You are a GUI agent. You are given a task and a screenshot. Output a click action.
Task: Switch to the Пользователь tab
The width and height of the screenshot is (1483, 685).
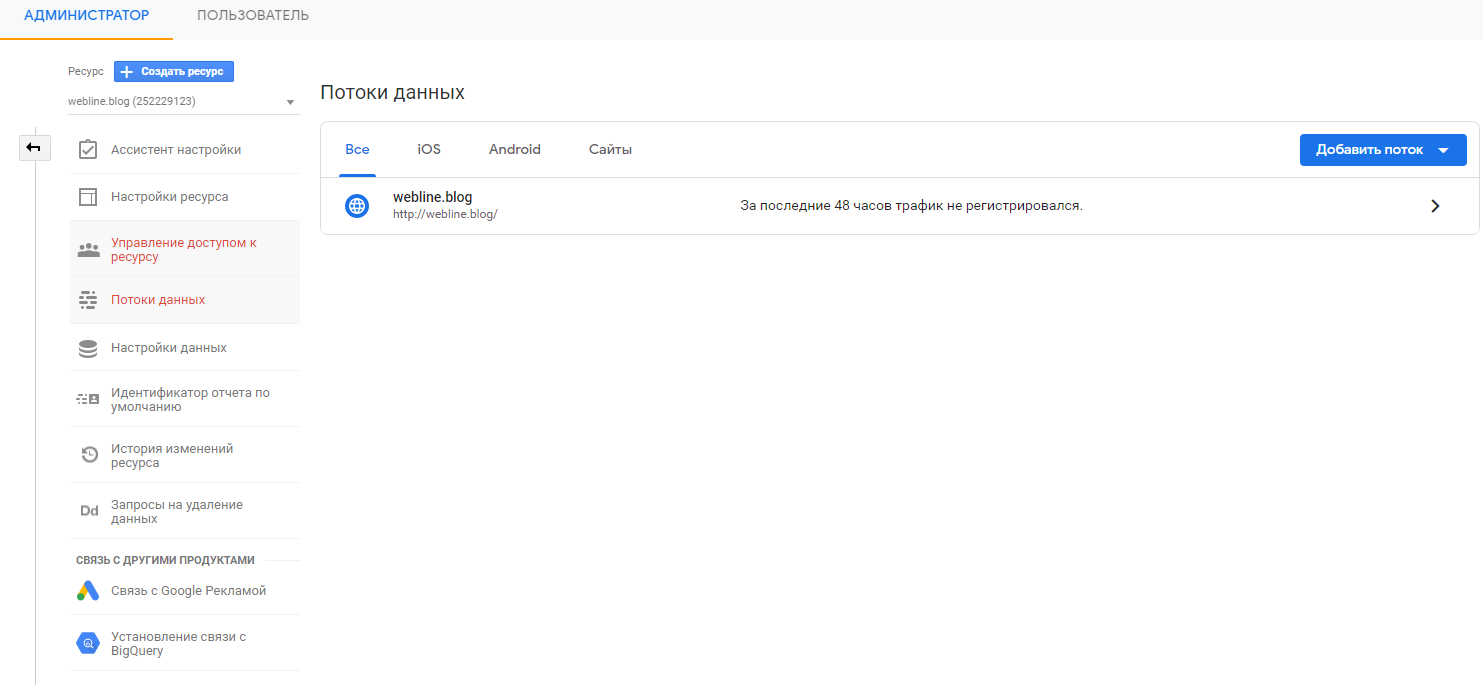(x=253, y=16)
